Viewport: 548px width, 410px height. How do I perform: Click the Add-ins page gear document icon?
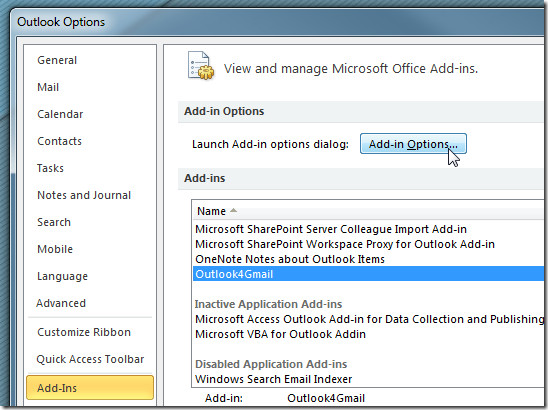(201, 66)
